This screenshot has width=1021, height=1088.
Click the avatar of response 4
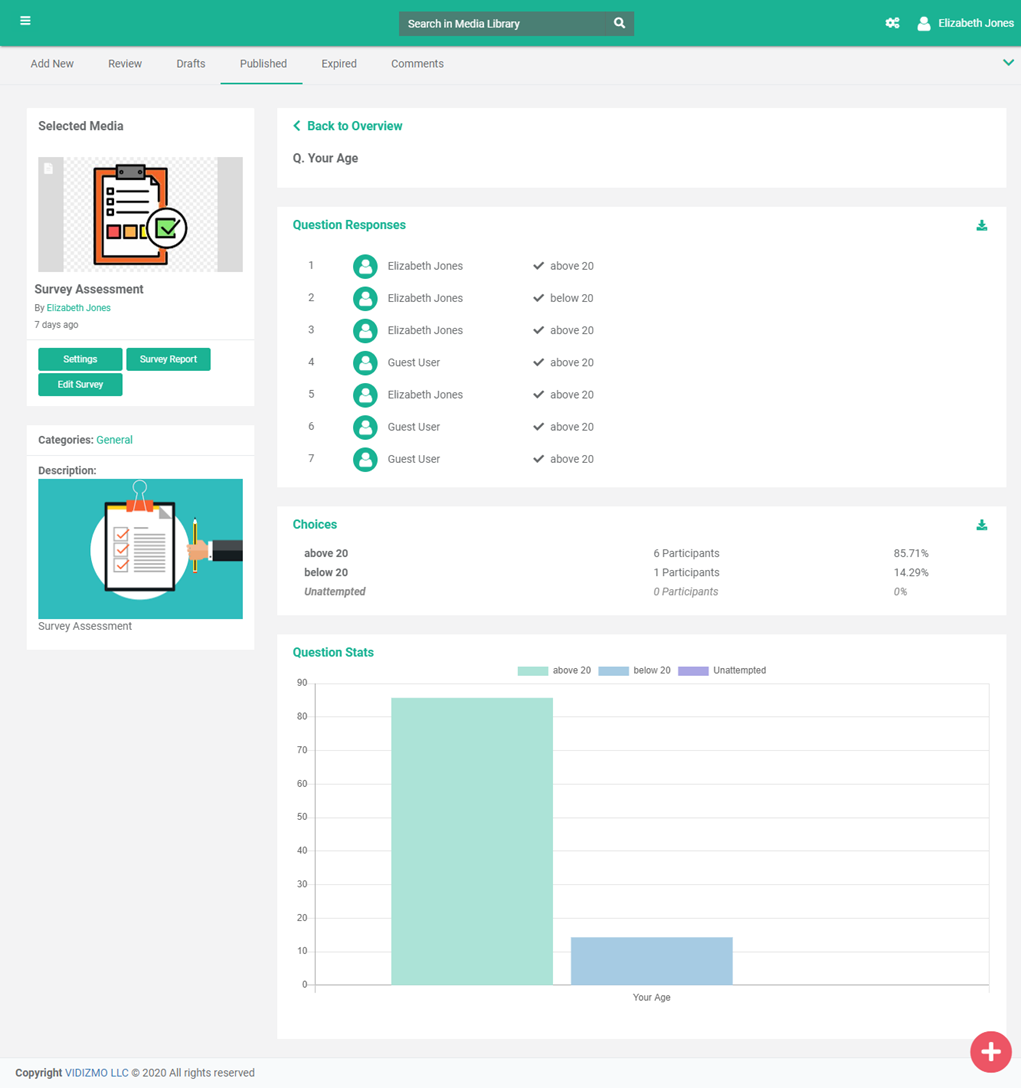[365, 363]
